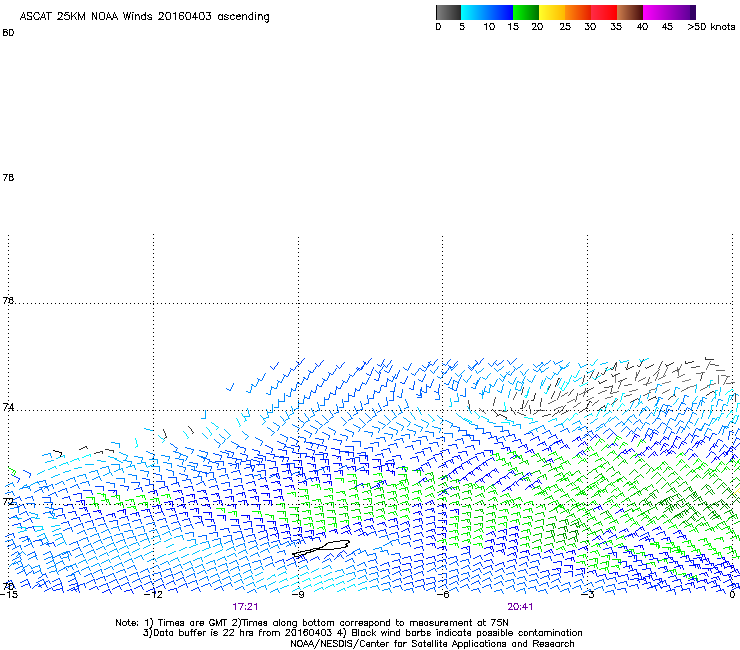The height and width of the screenshot is (650, 740).
Task: Click the '74' latitude axis label
Action: point(8,407)
